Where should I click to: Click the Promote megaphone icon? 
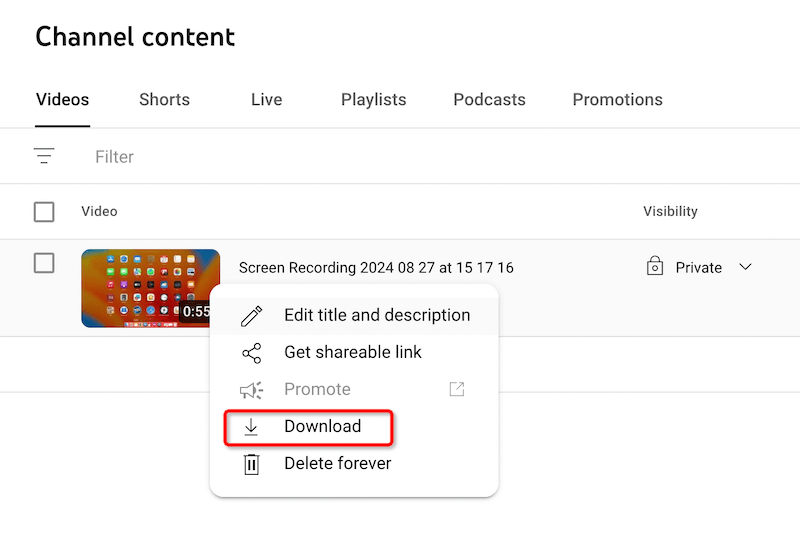[x=252, y=390]
